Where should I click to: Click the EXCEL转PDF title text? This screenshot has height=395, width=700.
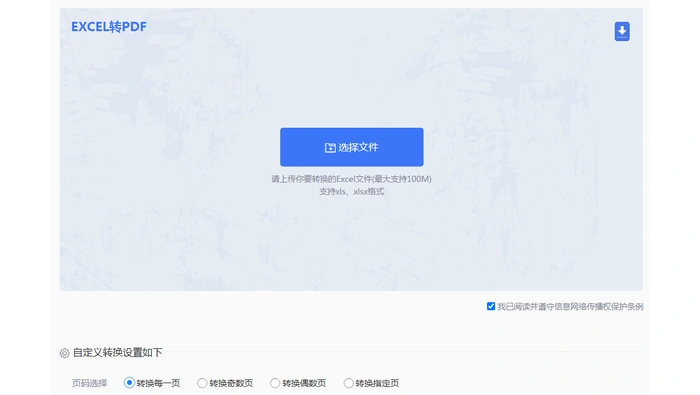109,27
